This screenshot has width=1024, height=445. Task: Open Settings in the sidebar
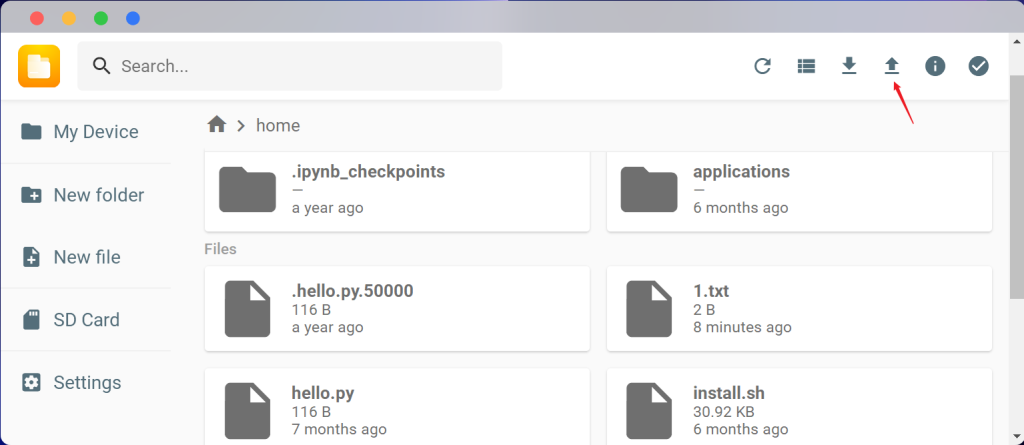(85, 383)
